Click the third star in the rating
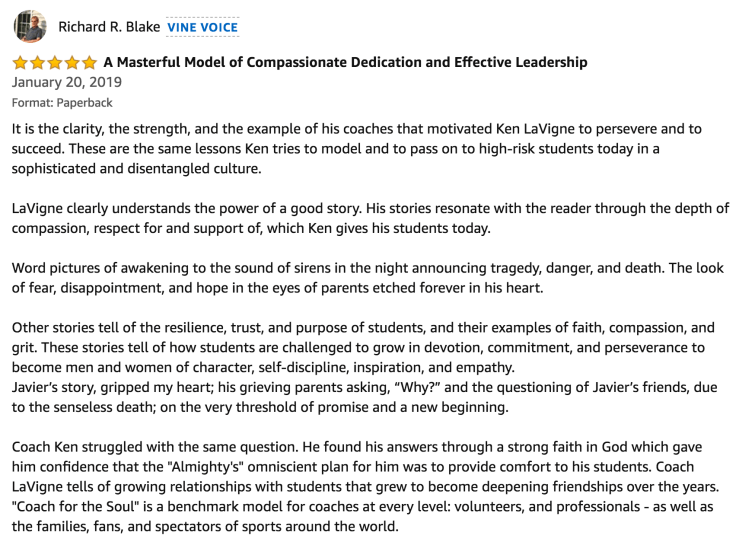Viewport: 739px width, 542px height. tap(54, 63)
